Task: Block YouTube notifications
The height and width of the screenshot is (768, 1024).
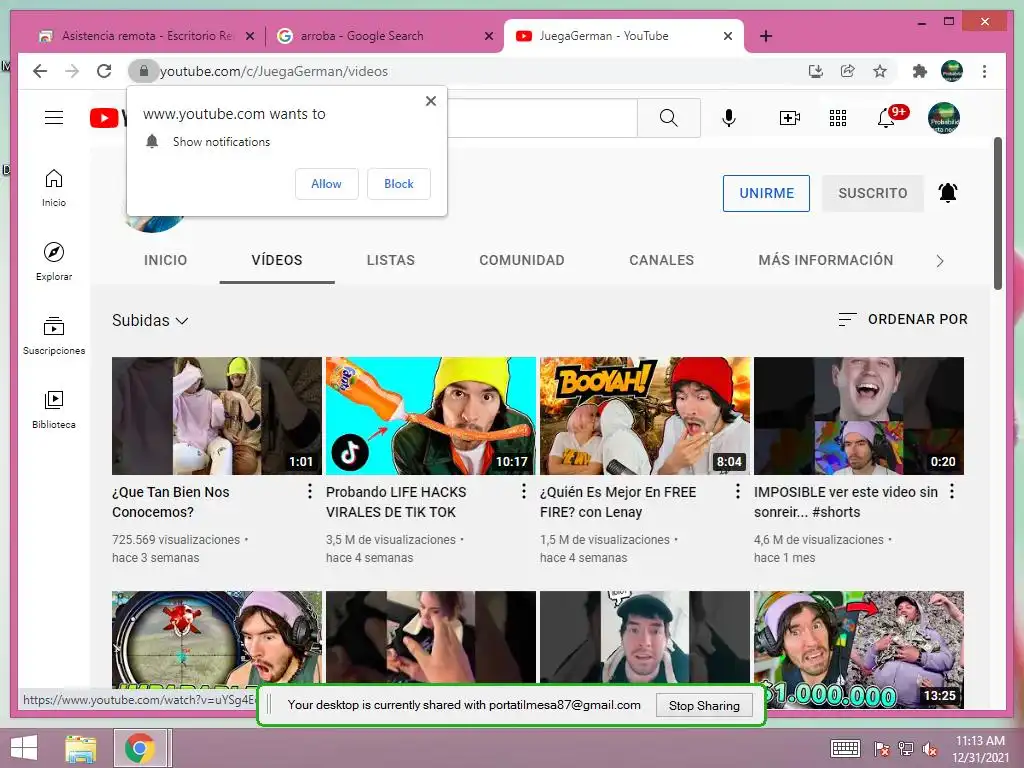Action: coord(398,184)
